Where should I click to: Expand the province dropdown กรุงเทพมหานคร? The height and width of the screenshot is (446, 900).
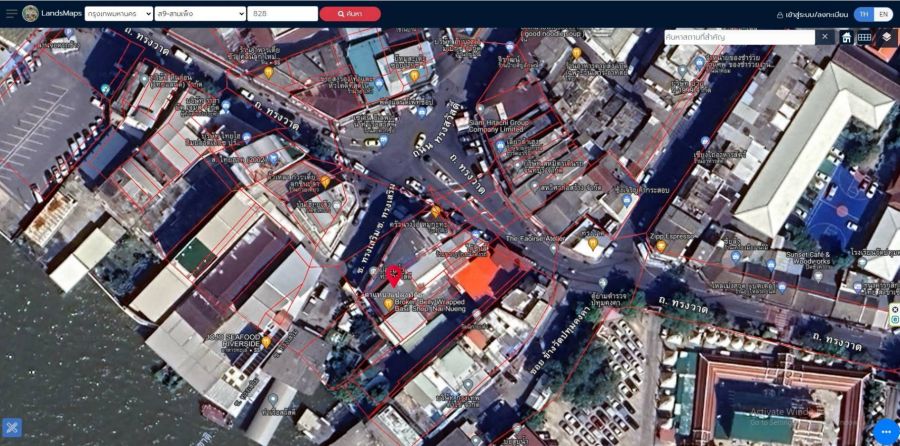[x=118, y=14]
